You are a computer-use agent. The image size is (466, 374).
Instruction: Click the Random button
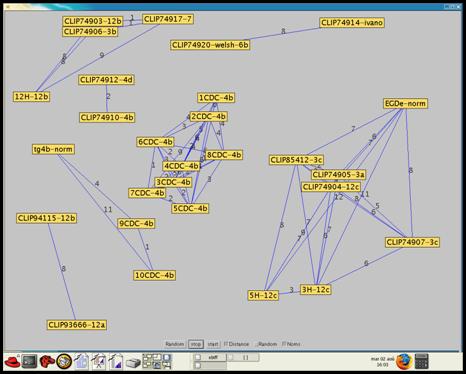[x=175, y=344]
